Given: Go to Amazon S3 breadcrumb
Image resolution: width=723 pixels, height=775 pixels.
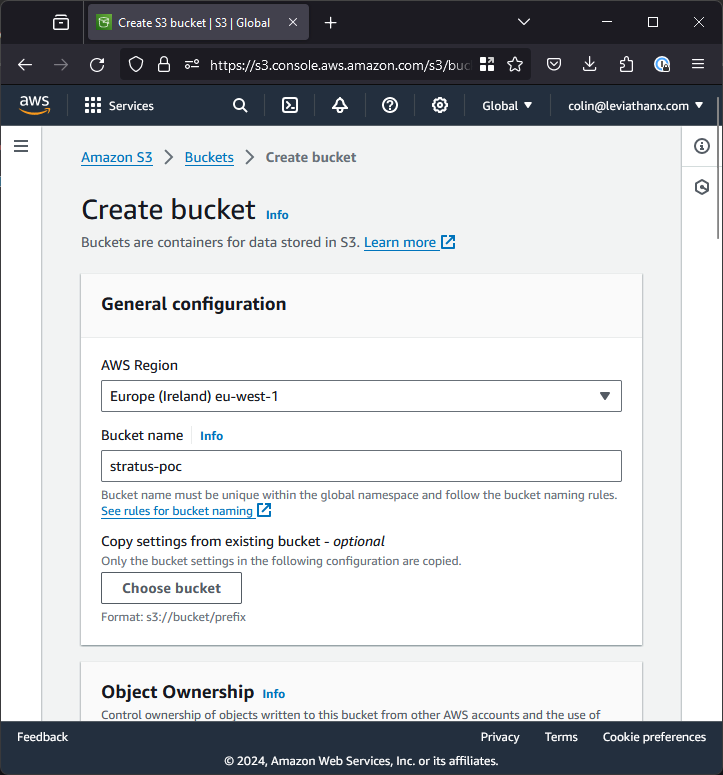Looking at the screenshot, I should click(x=117, y=157).
